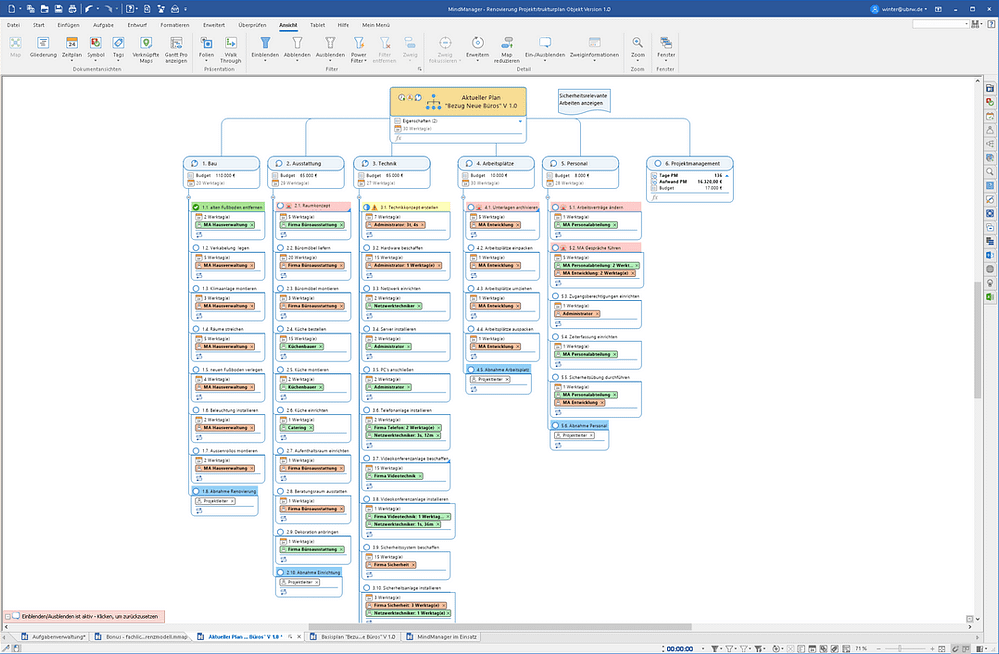This screenshot has height=654, width=999.
Task: Click the Einblenden filter funnel
Action: (x=266, y=48)
